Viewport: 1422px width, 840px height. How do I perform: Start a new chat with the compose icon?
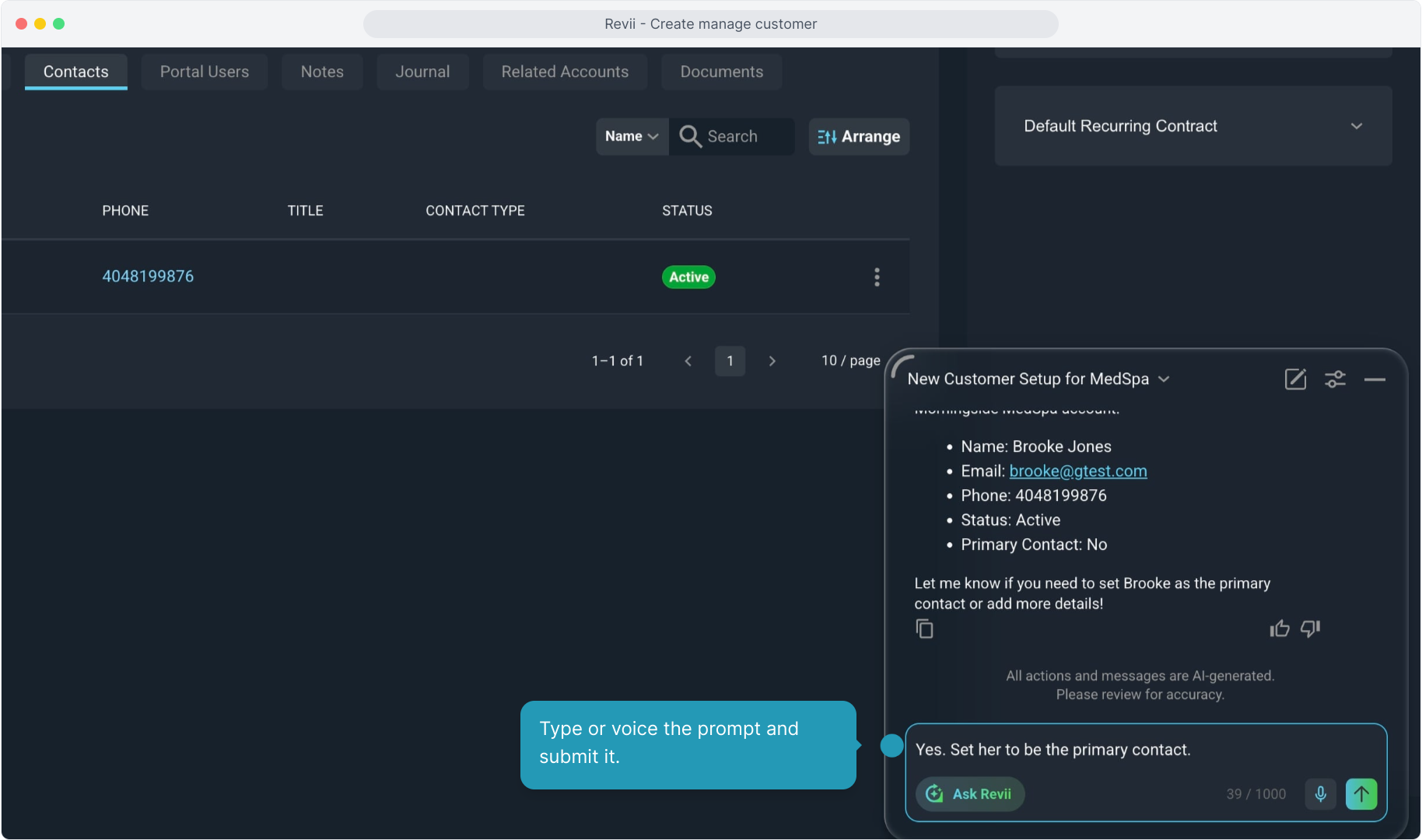click(1295, 379)
